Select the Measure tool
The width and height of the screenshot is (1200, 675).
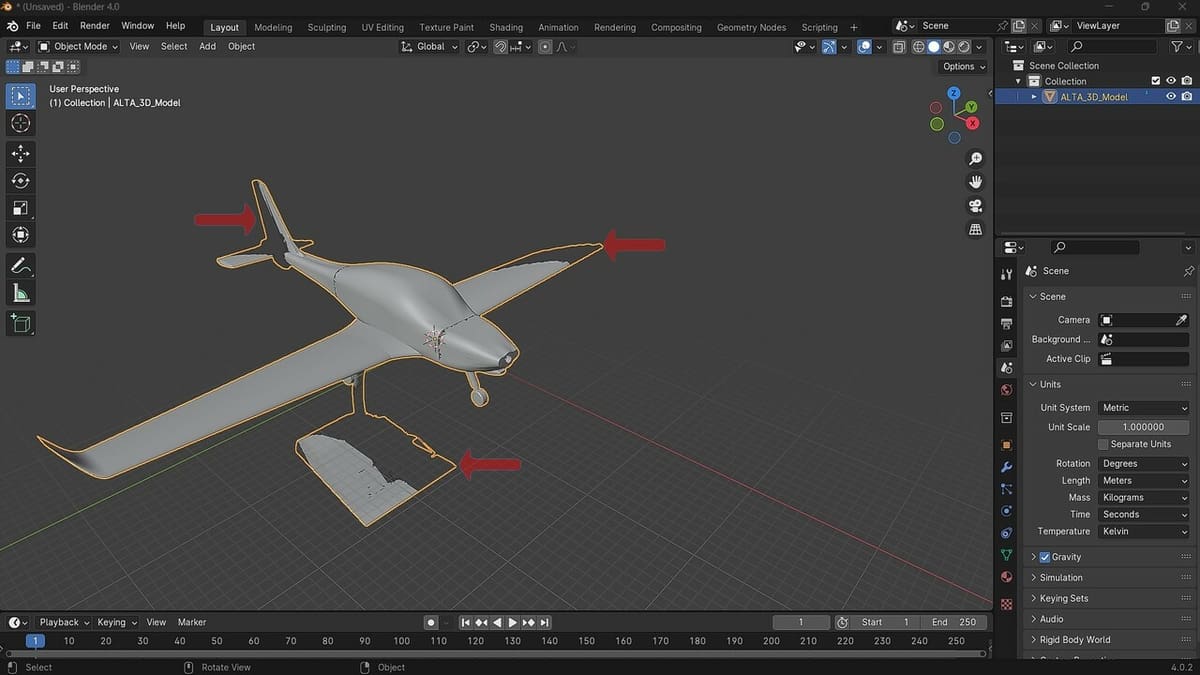click(x=20, y=293)
